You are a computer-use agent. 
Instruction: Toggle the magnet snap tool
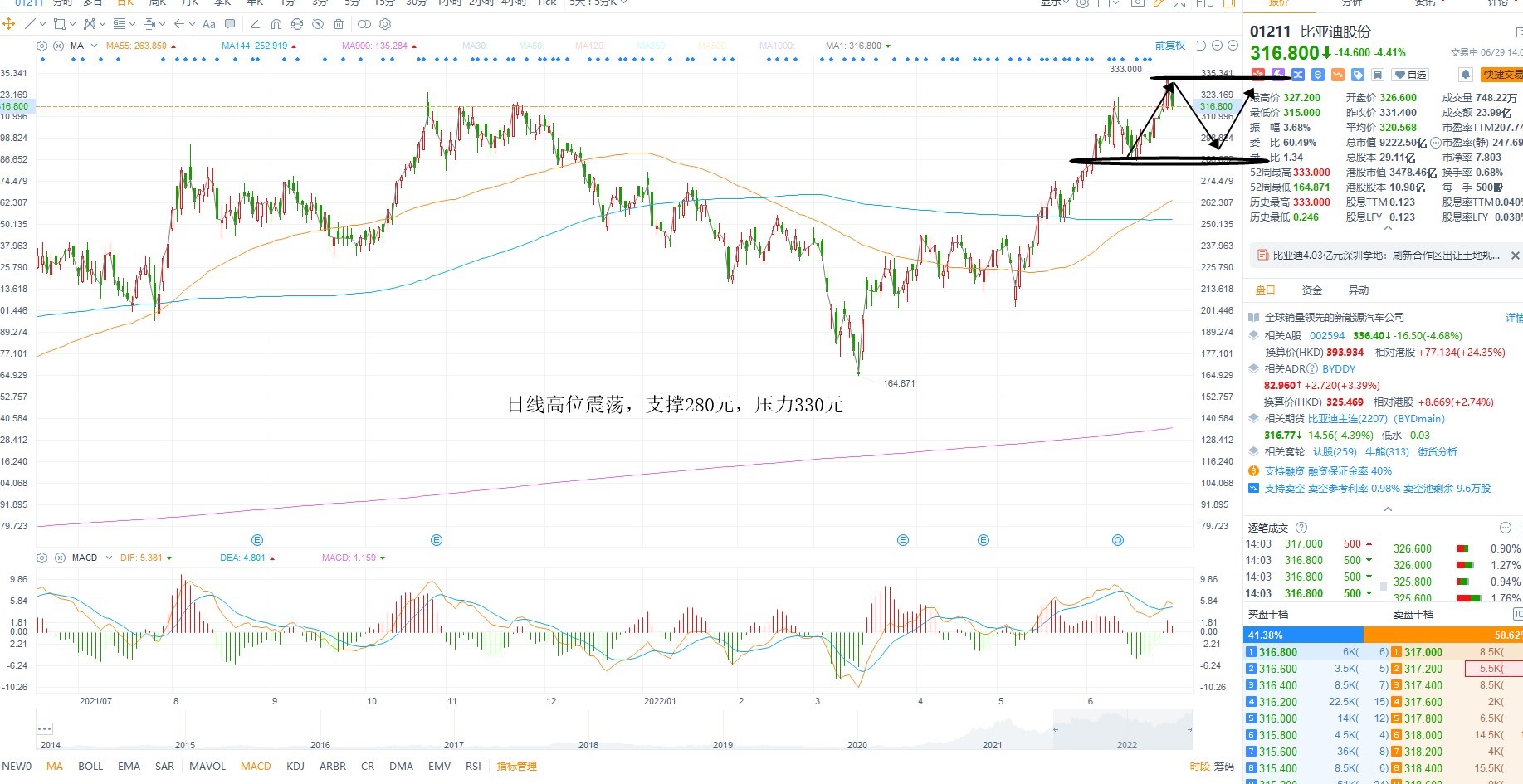[276, 24]
